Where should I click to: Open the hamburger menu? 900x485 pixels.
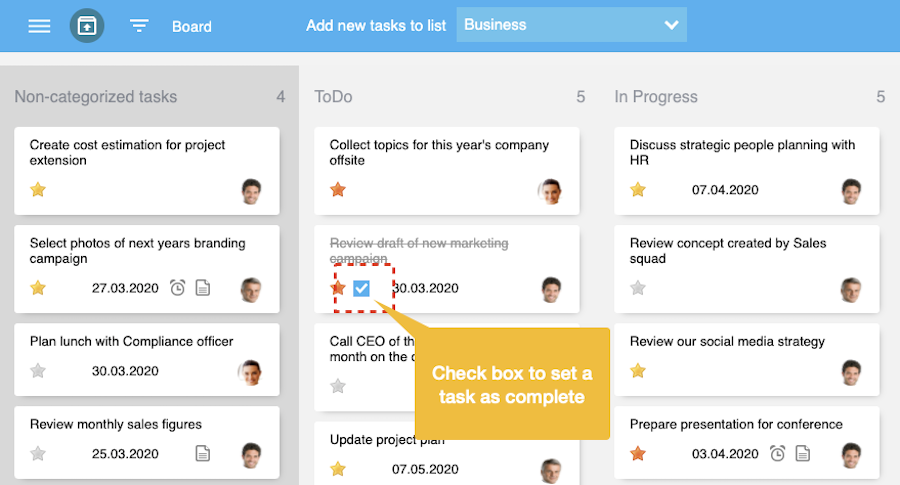(x=39, y=26)
